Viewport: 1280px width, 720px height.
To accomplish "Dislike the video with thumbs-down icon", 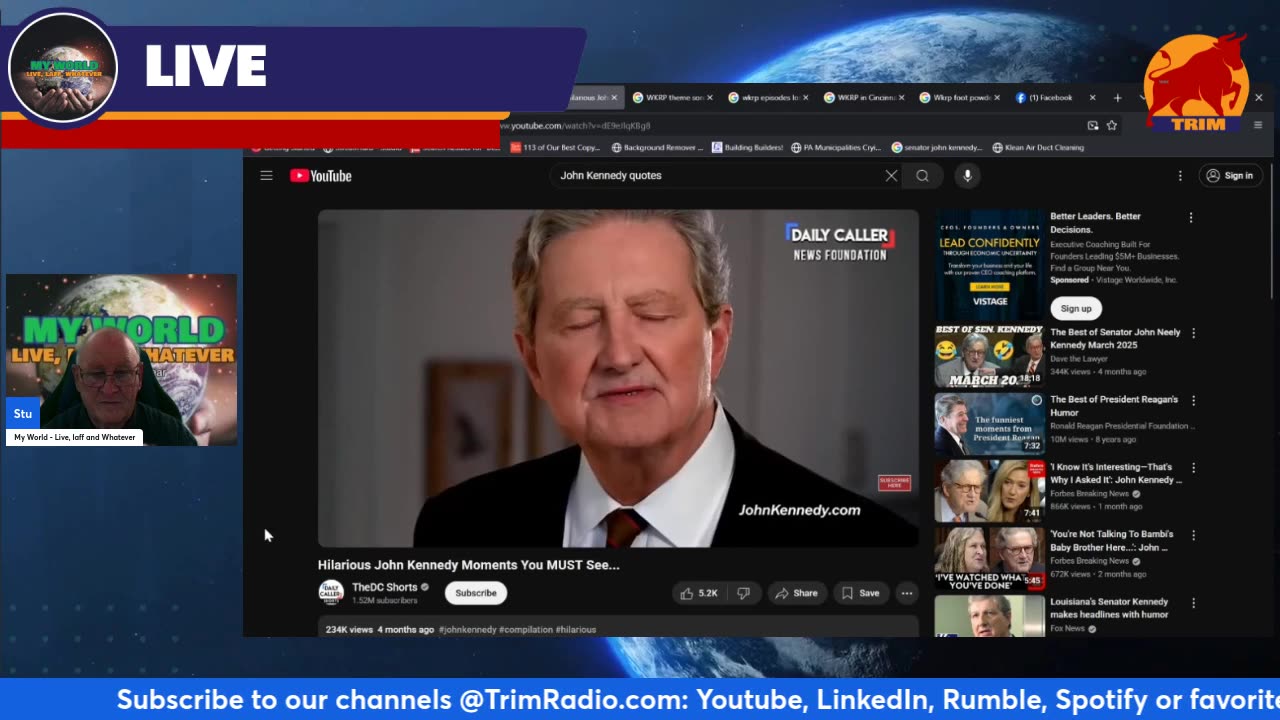I will click(x=743, y=593).
